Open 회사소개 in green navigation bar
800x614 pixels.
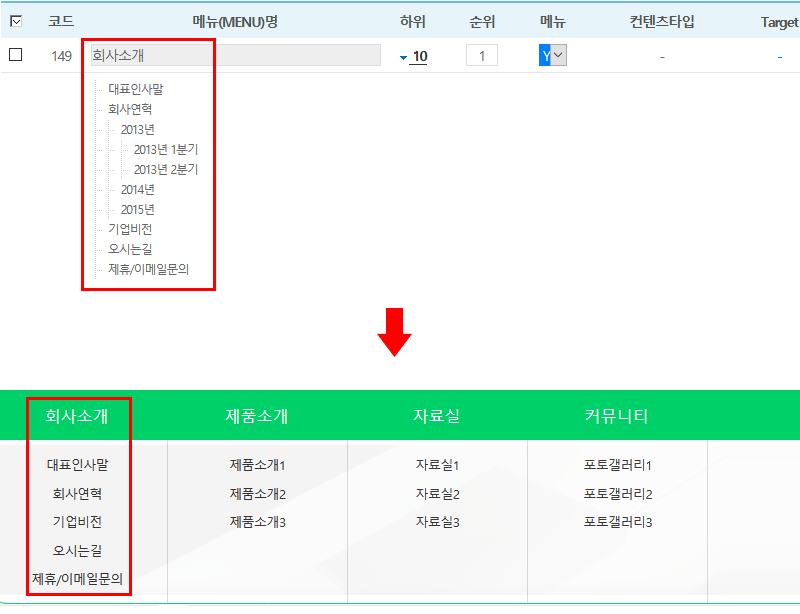coord(77,416)
